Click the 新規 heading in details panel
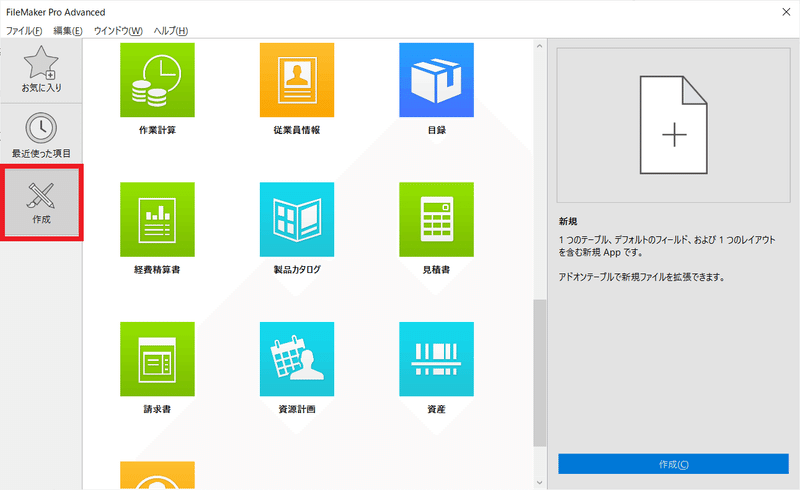 pos(568,221)
